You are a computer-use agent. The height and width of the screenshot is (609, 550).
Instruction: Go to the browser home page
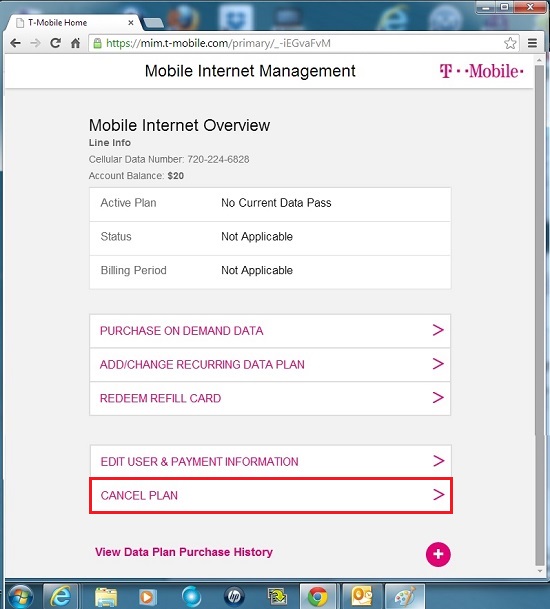click(75, 43)
